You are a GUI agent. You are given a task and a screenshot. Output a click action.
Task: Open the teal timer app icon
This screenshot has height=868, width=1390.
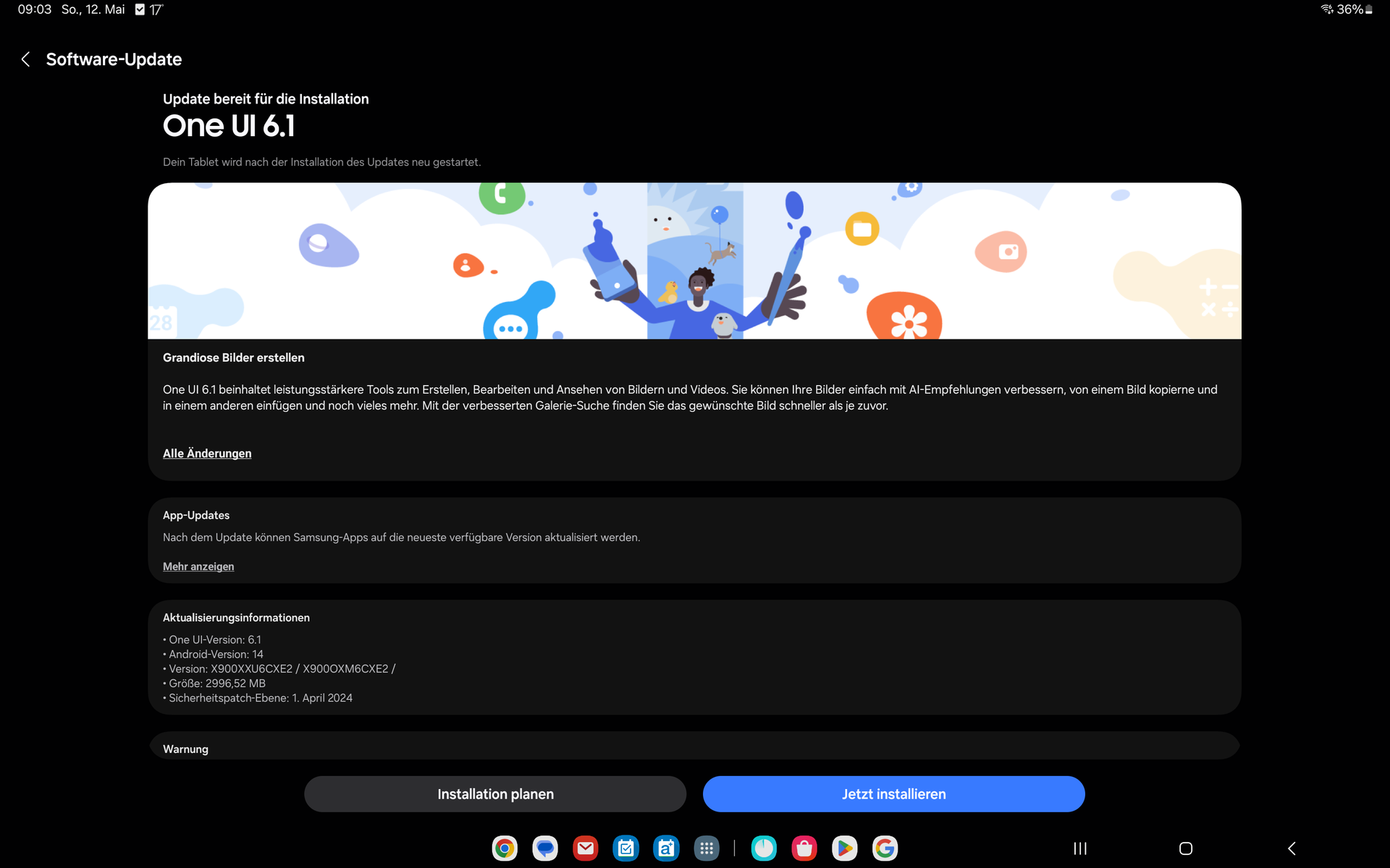click(x=764, y=848)
